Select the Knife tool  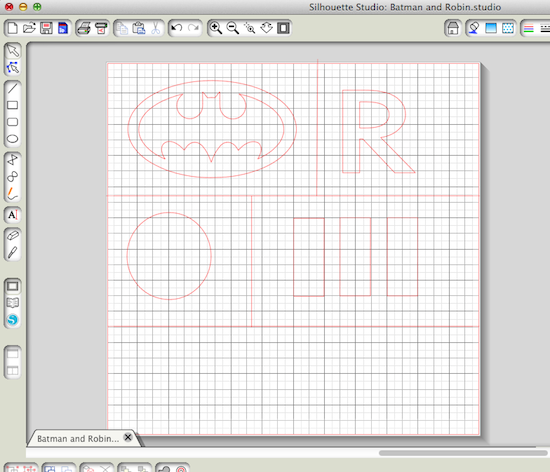(13, 252)
